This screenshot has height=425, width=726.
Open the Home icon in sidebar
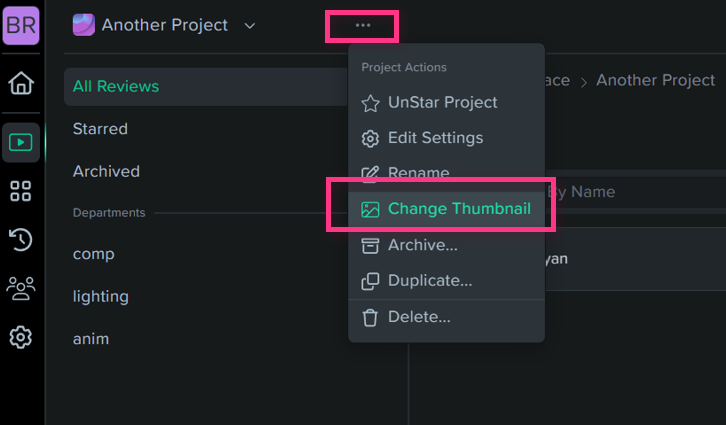(x=21, y=83)
